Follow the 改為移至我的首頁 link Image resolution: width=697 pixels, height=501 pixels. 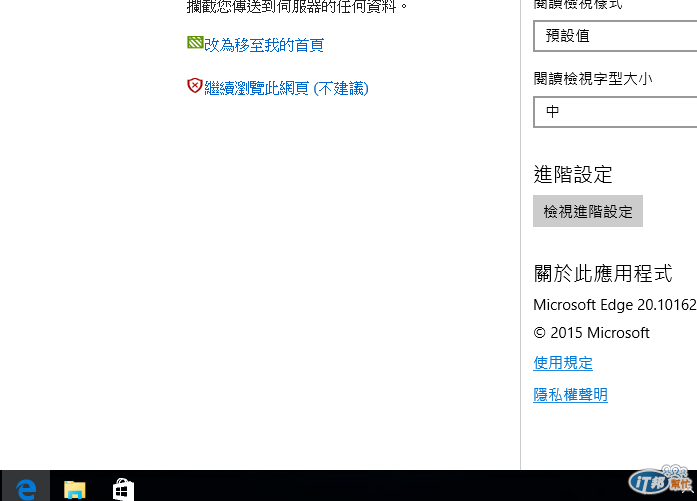[x=264, y=45]
